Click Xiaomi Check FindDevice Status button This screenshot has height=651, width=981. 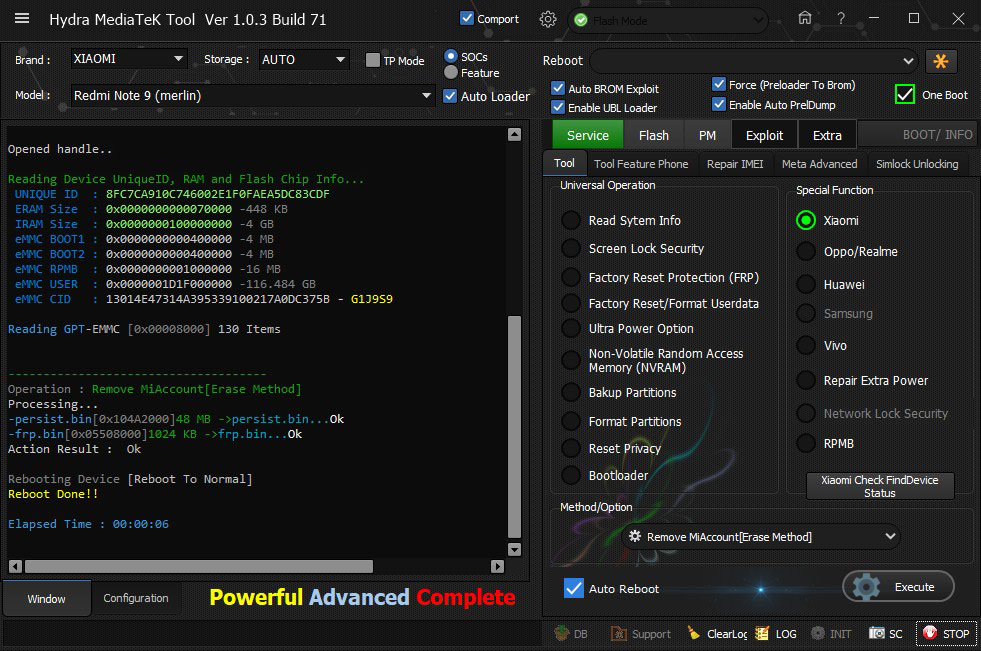point(880,486)
